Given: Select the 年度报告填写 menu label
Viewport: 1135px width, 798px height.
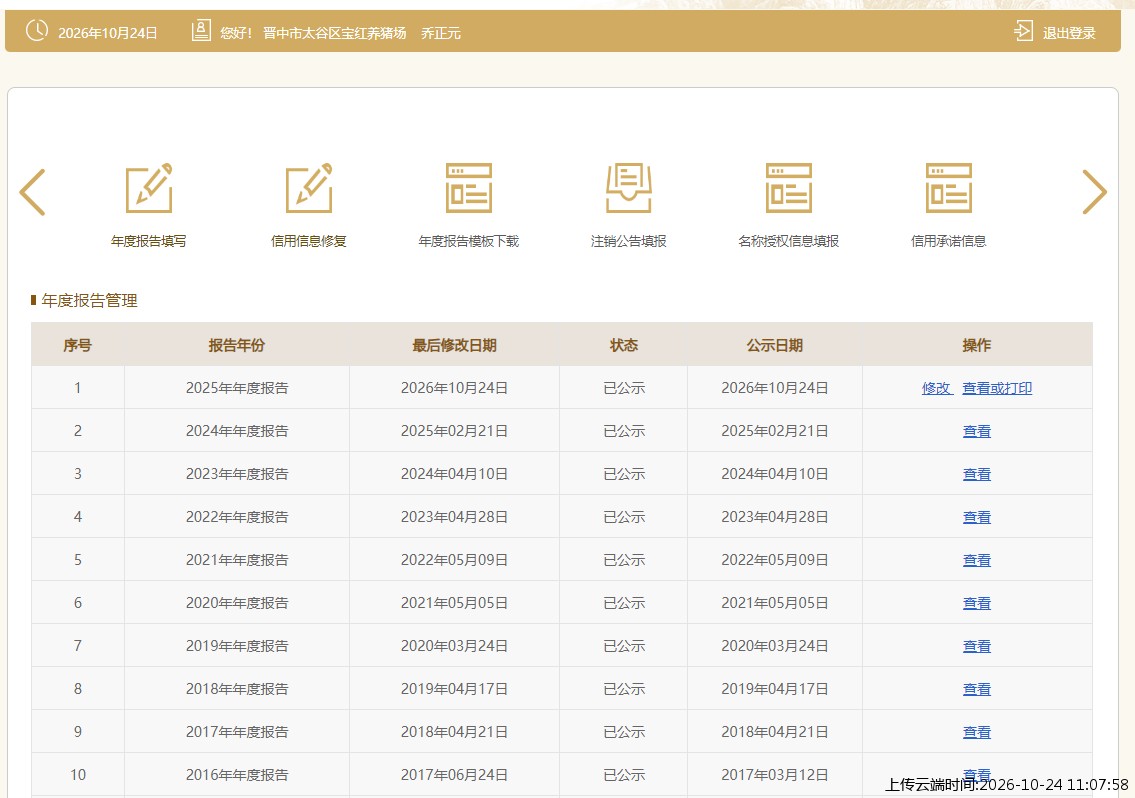Looking at the screenshot, I should coord(148,241).
